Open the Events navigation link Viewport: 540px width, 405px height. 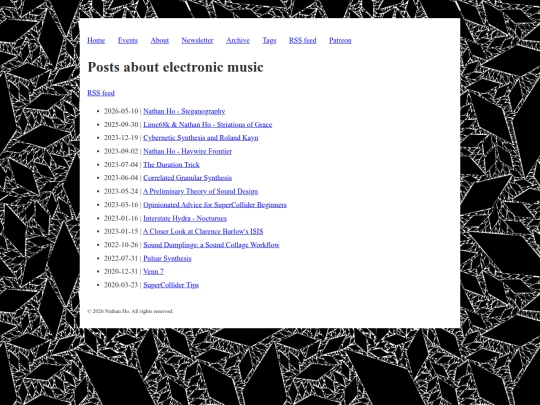[127, 40]
